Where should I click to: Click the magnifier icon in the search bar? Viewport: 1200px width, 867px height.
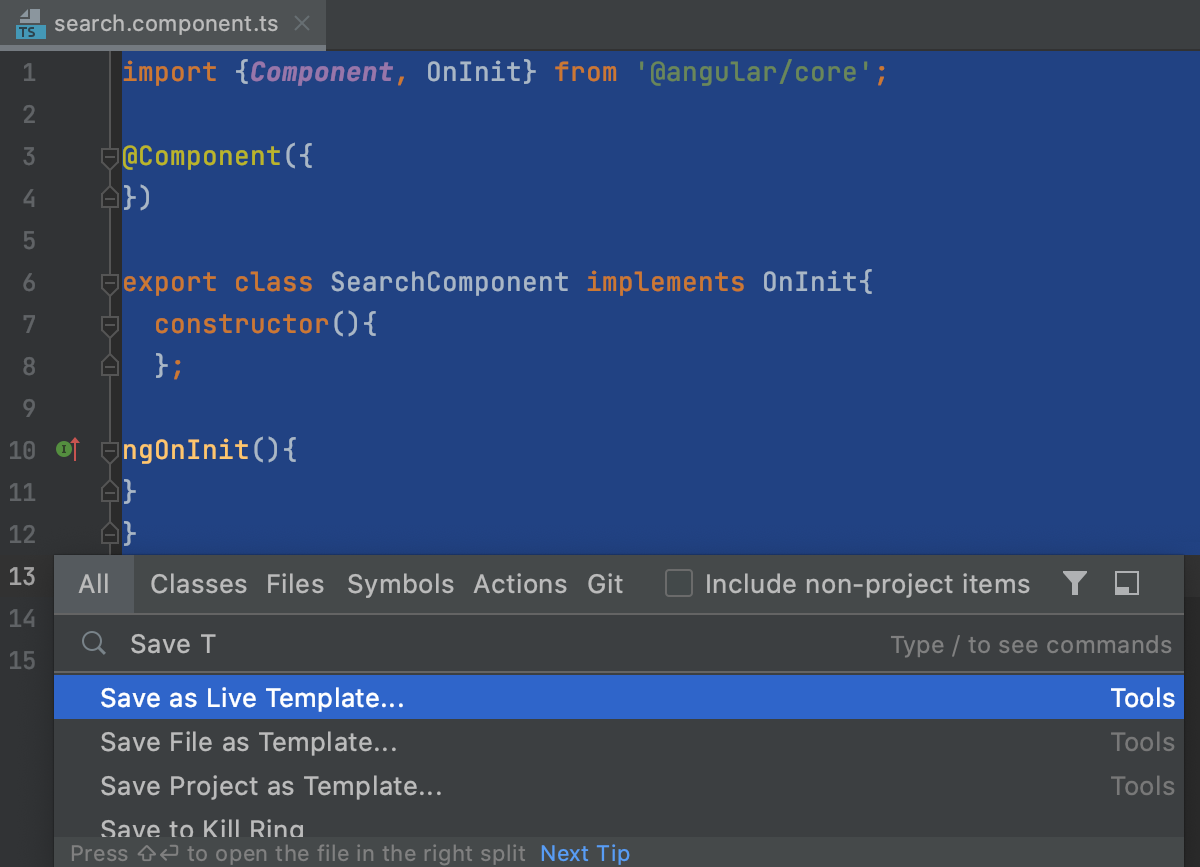click(93, 643)
